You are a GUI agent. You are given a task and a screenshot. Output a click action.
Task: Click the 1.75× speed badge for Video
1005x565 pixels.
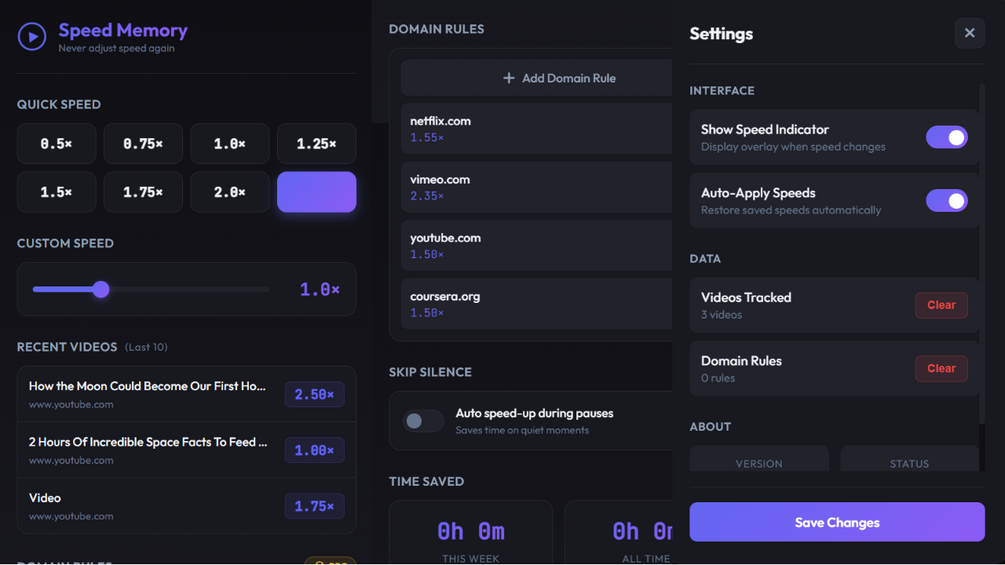click(x=314, y=507)
